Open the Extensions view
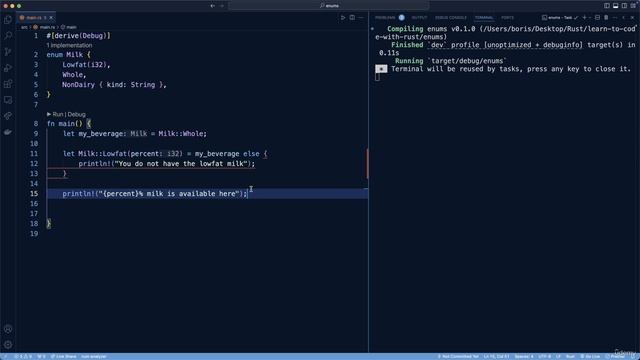 8,84
